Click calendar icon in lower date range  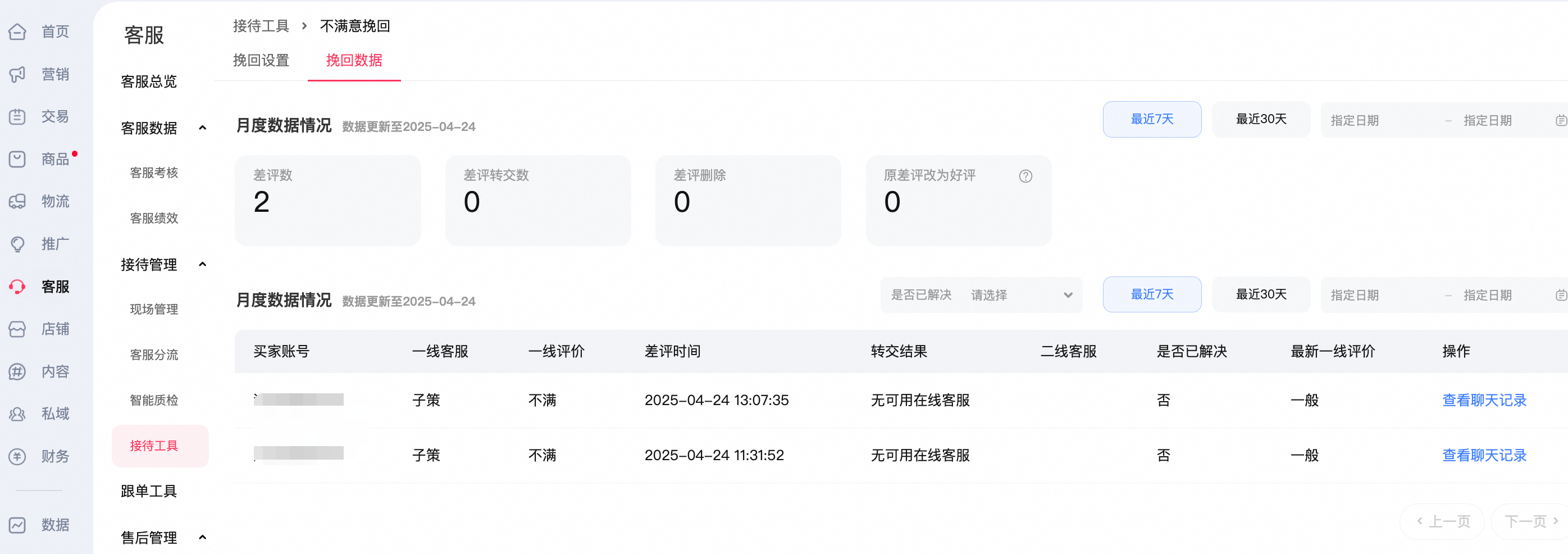tap(1561, 296)
